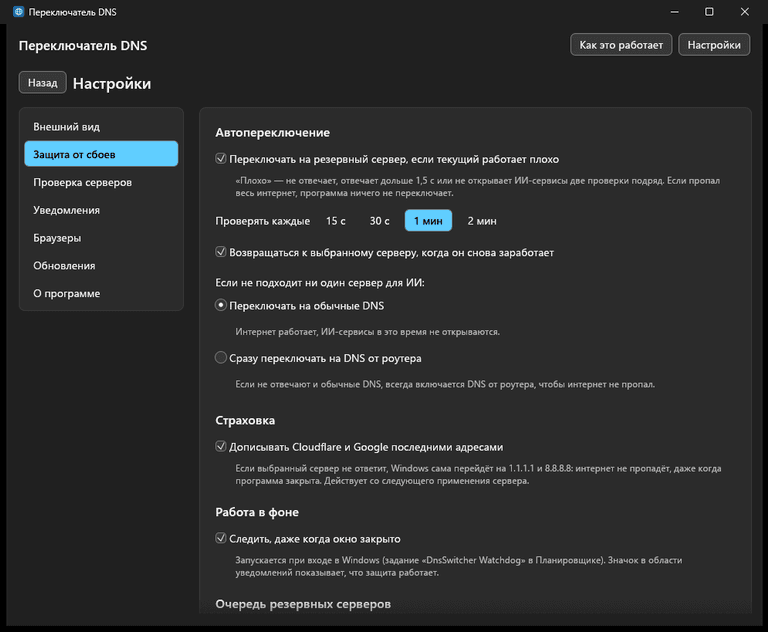Select 'Сразу переключать на DNS от роутера' option
This screenshot has height=632, width=768.
pos(221,358)
